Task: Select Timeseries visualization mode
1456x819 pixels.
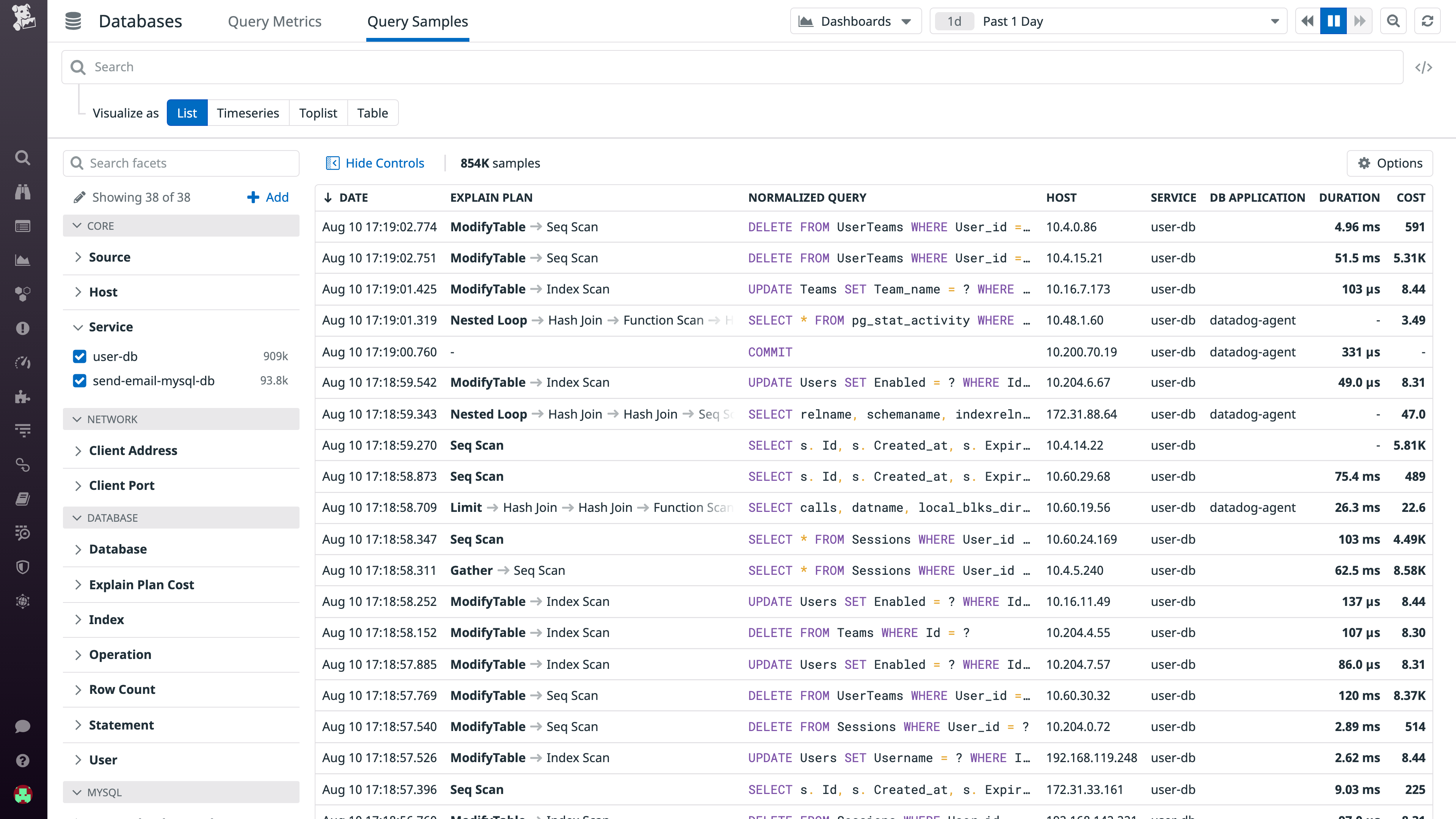Action: tap(248, 113)
